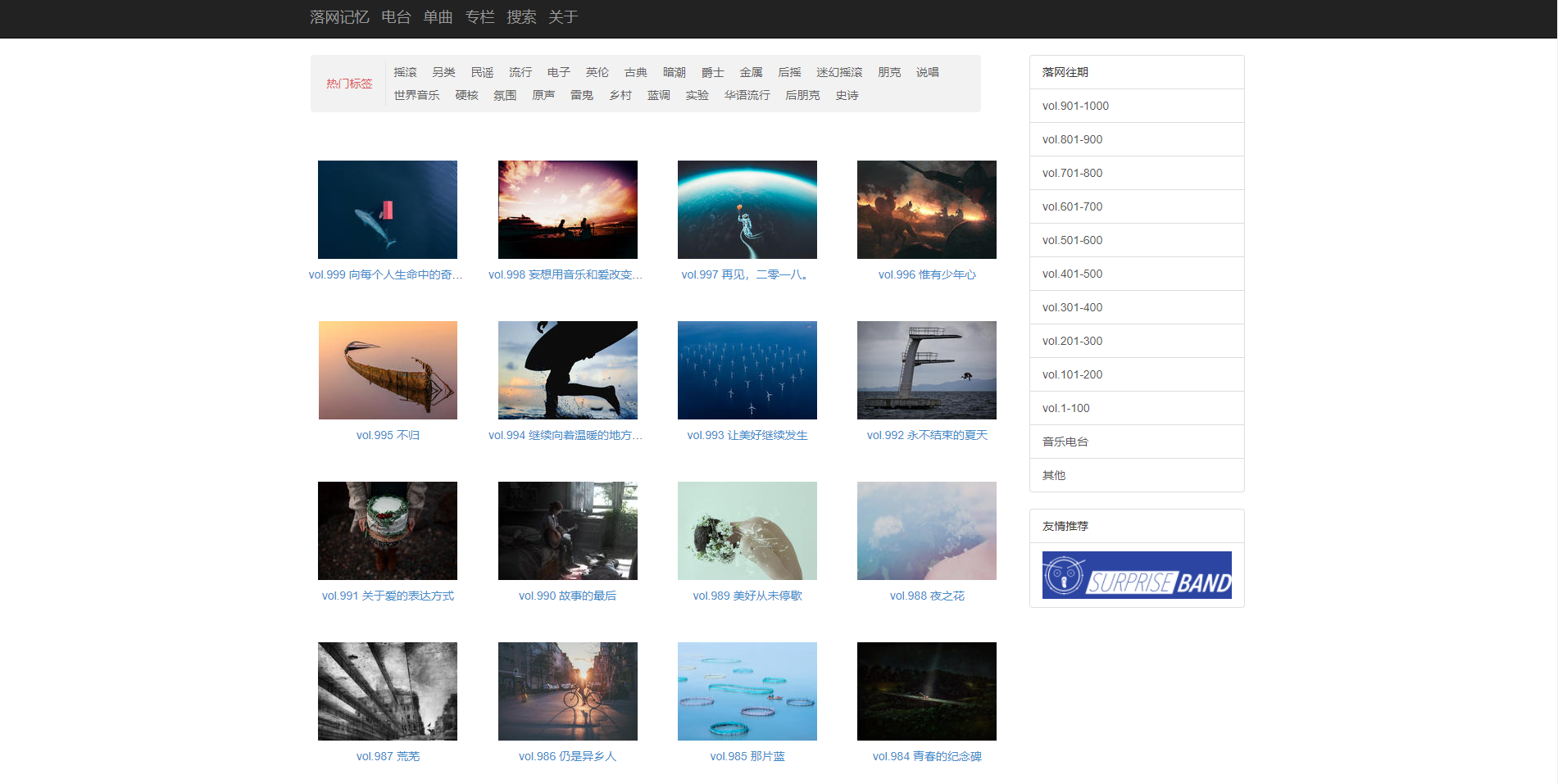Open archive vol.901-1000 in sidebar

click(x=1137, y=106)
